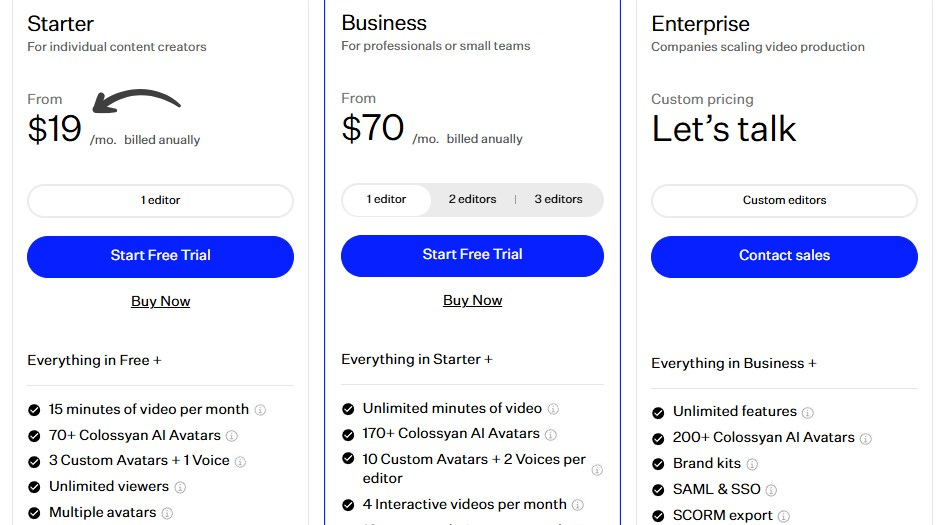Click info icon beside 15 minutes of video
The image size is (946, 525).
pyautogui.click(x=260, y=410)
